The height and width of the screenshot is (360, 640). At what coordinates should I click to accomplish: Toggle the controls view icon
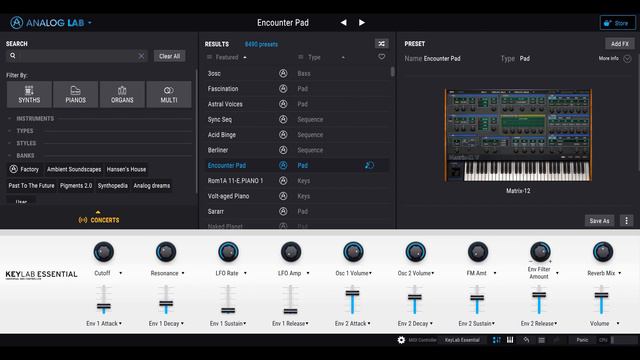pos(496,340)
